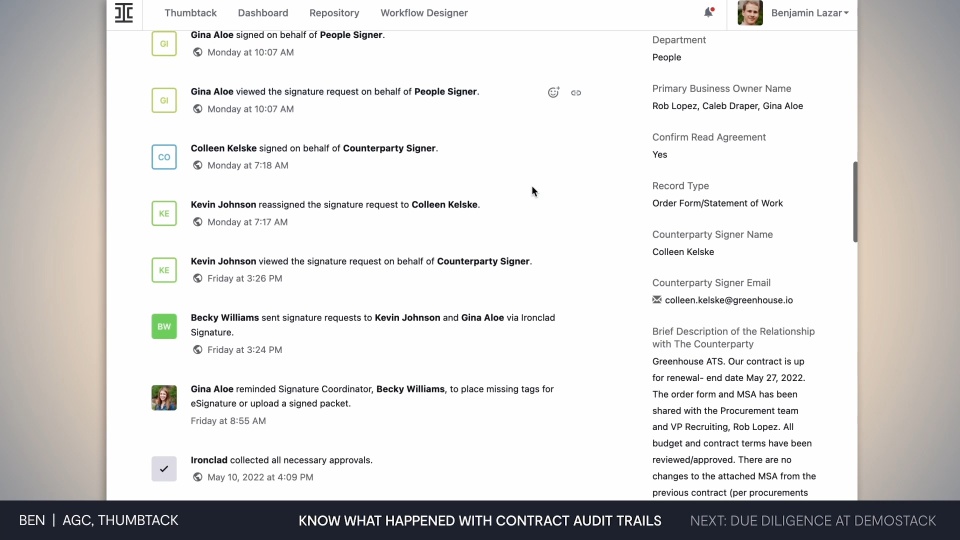960x540 pixels.
Task: Click globe icon next to Friday 3:24 PM
Action: (x=197, y=350)
